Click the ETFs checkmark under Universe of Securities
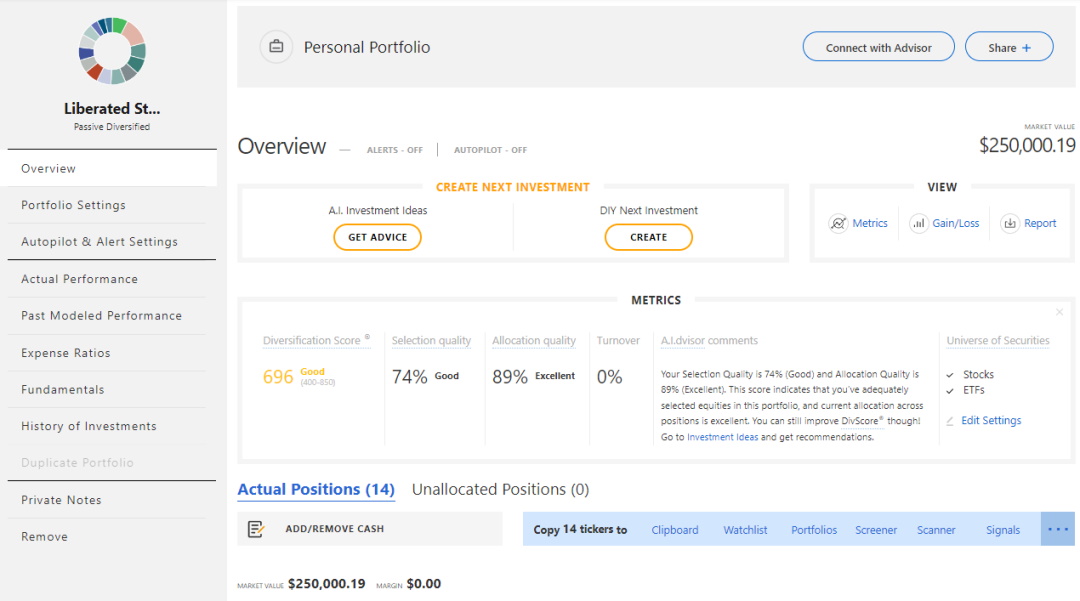 (x=950, y=390)
